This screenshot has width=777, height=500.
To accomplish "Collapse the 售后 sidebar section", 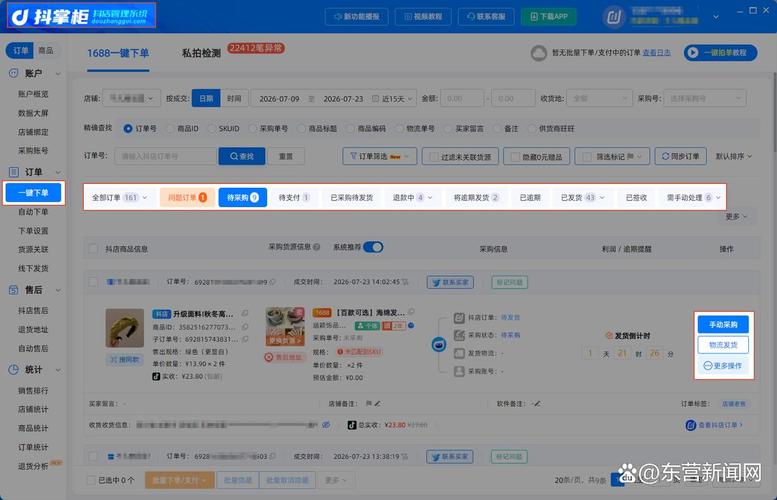I will [58, 290].
